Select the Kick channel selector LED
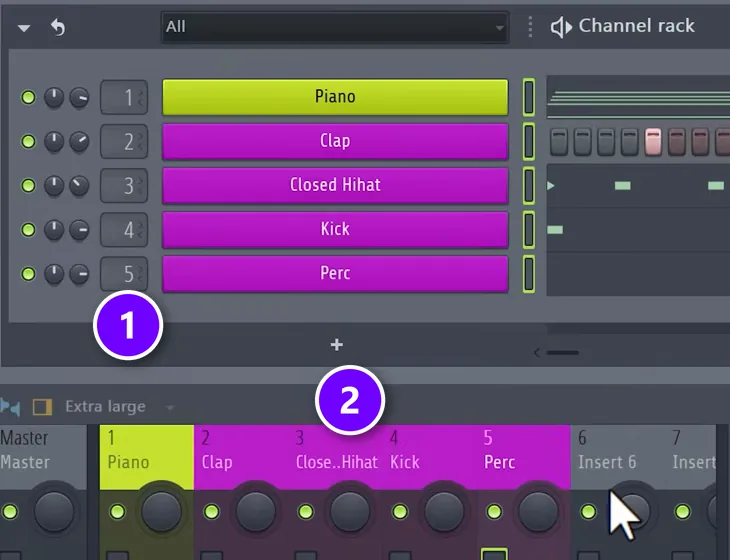 tap(529, 229)
